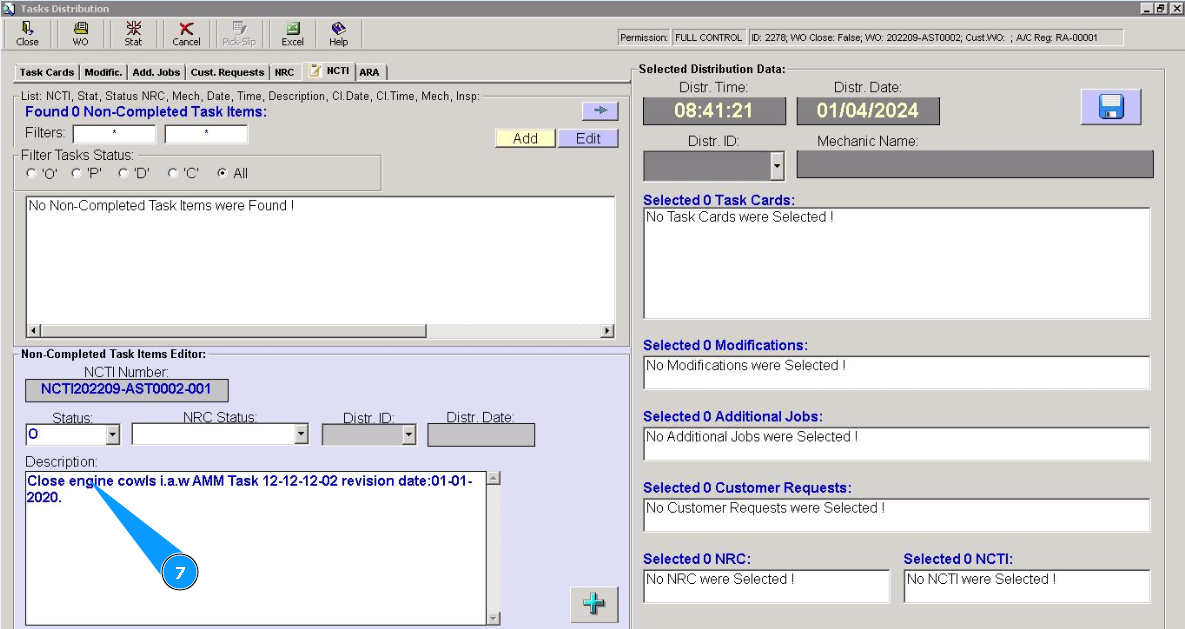Click the WO info status text field
The width and height of the screenshot is (1185, 629).
[936, 37]
